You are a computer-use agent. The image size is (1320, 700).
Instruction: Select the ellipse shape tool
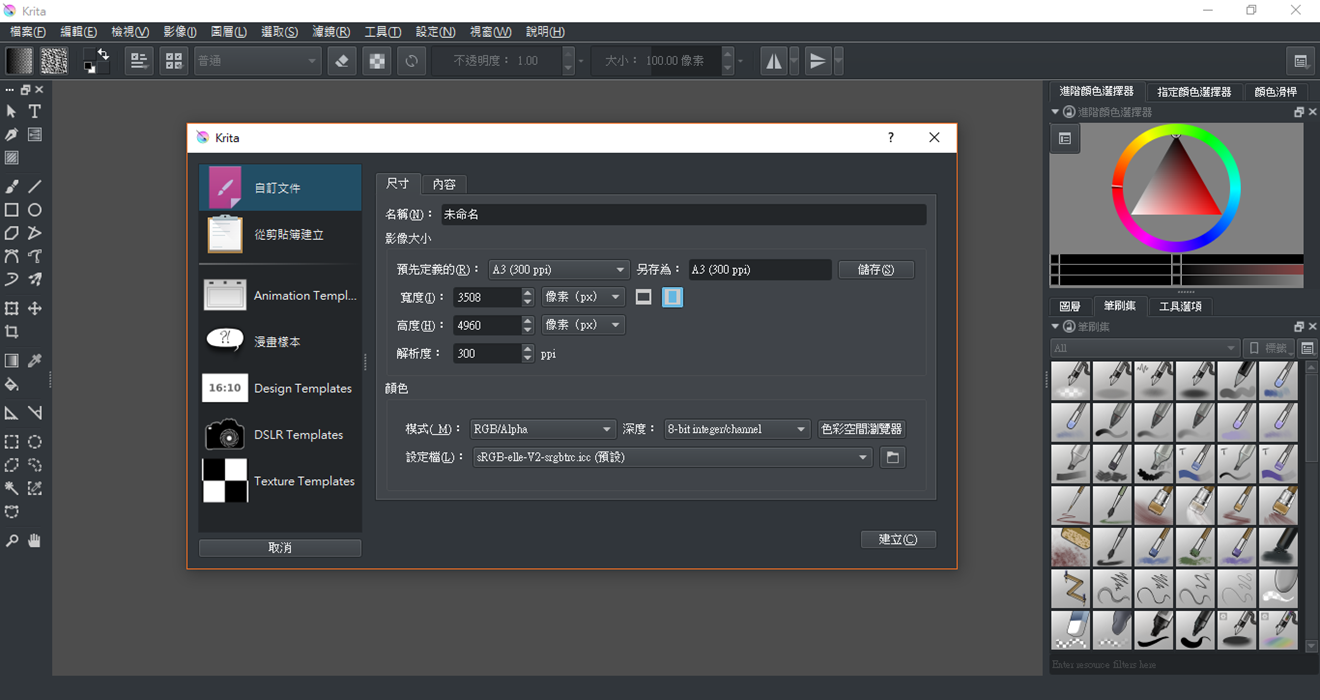click(35, 210)
